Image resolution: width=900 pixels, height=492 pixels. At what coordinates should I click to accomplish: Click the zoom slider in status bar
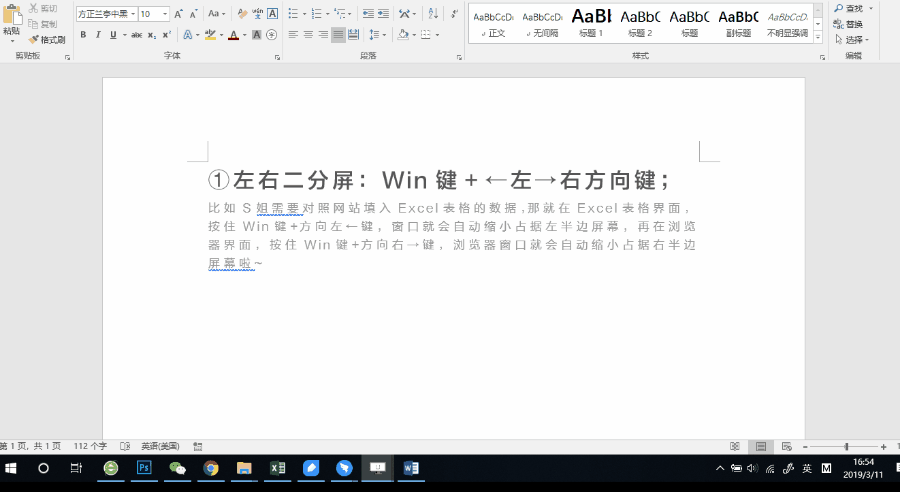(x=846, y=446)
